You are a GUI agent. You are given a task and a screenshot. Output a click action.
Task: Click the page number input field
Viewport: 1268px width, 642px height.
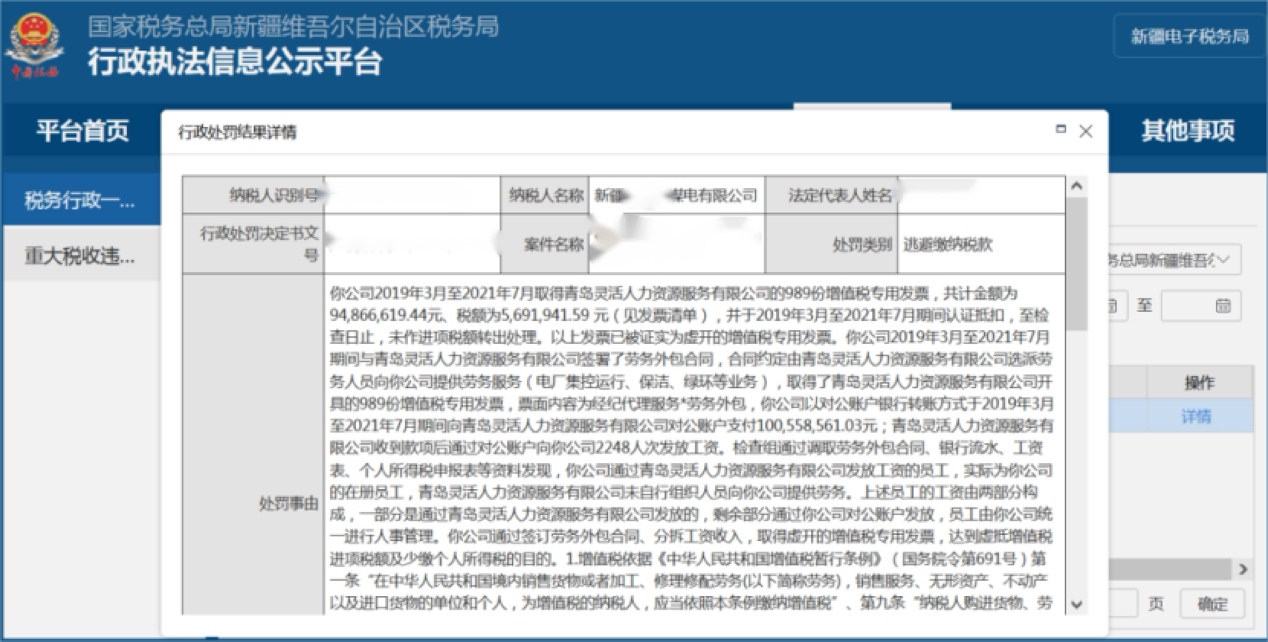tap(1123, 604)
